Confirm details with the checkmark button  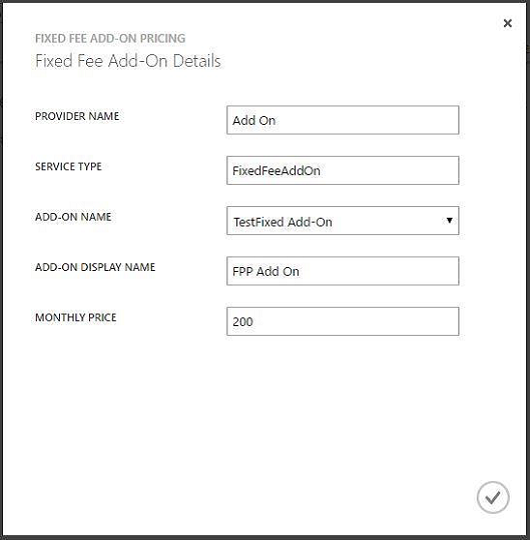(493, 497)
